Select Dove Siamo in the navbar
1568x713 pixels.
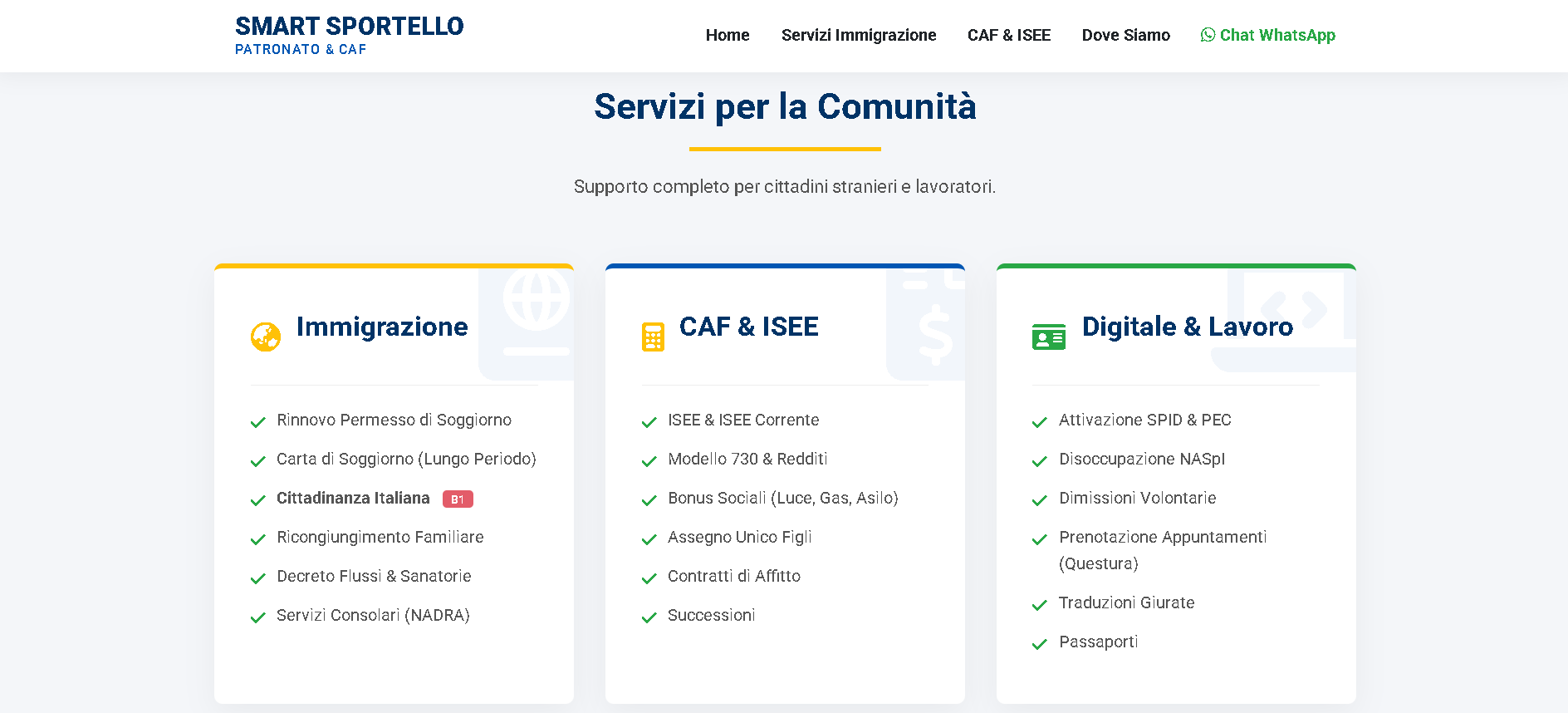1125,35
